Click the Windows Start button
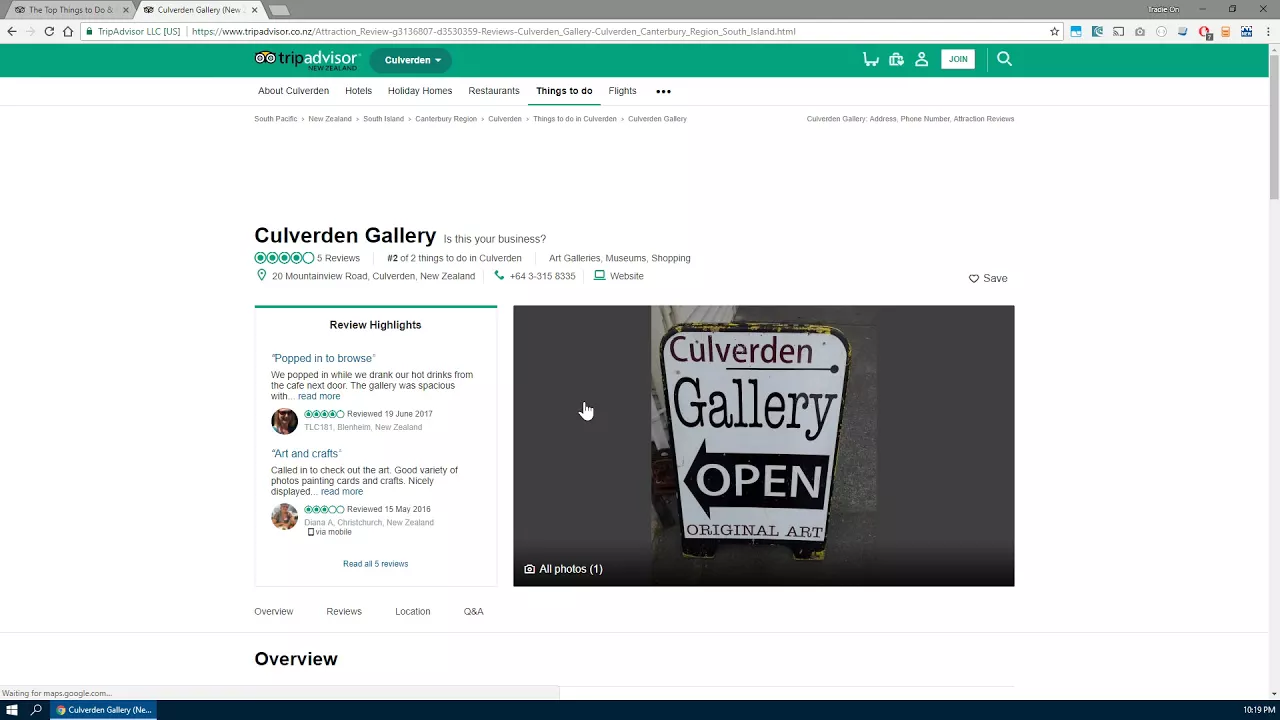The height and width of the screenshot is (720, 1280). coord(13,710)
